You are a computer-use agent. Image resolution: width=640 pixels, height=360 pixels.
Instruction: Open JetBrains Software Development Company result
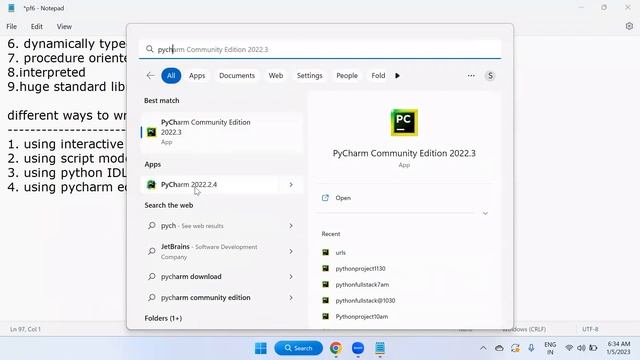coord(222,251)
